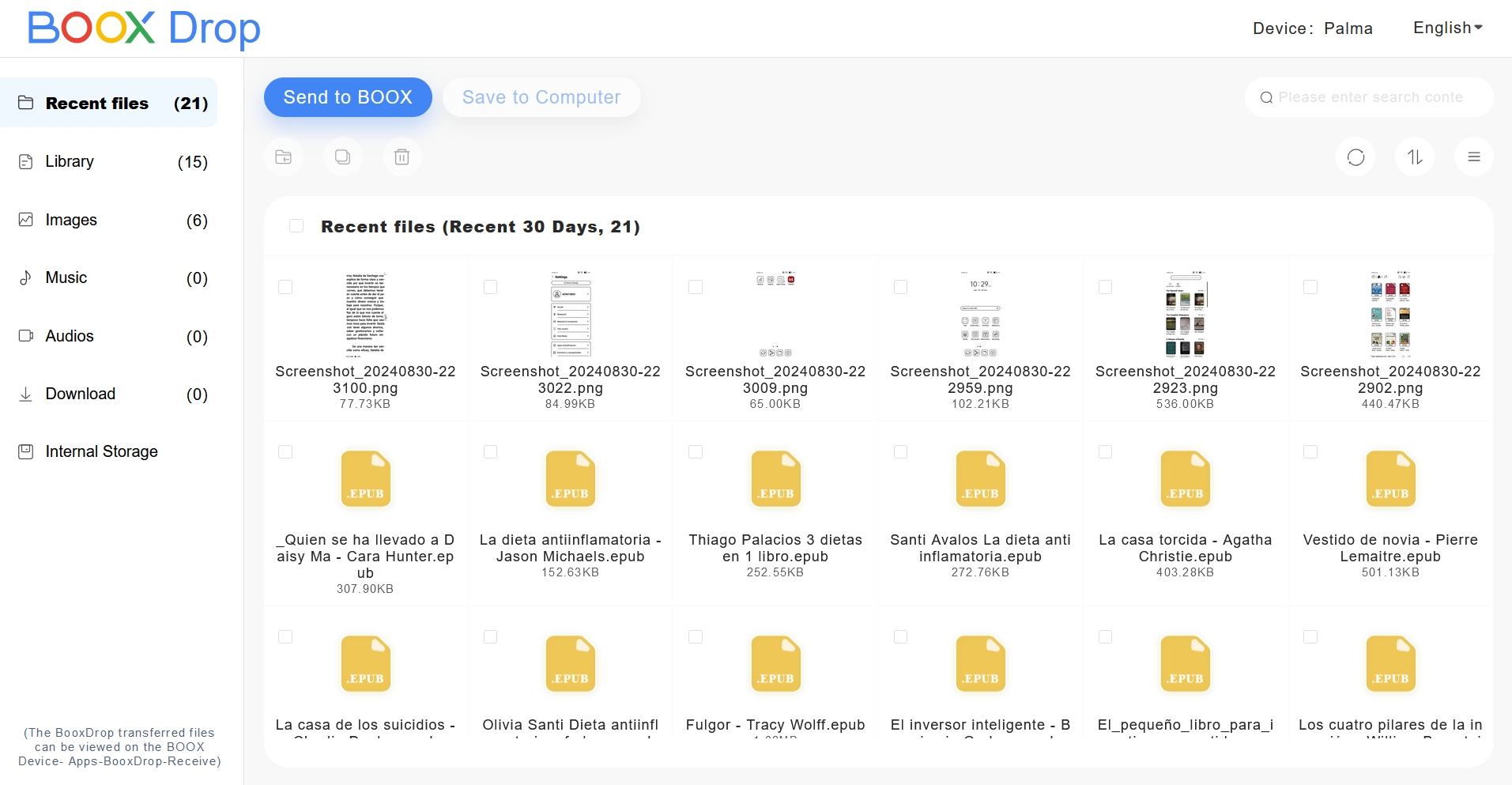Refresh the file list
The height and width of the screenshot is (785, 1512).
(1356, 157)
